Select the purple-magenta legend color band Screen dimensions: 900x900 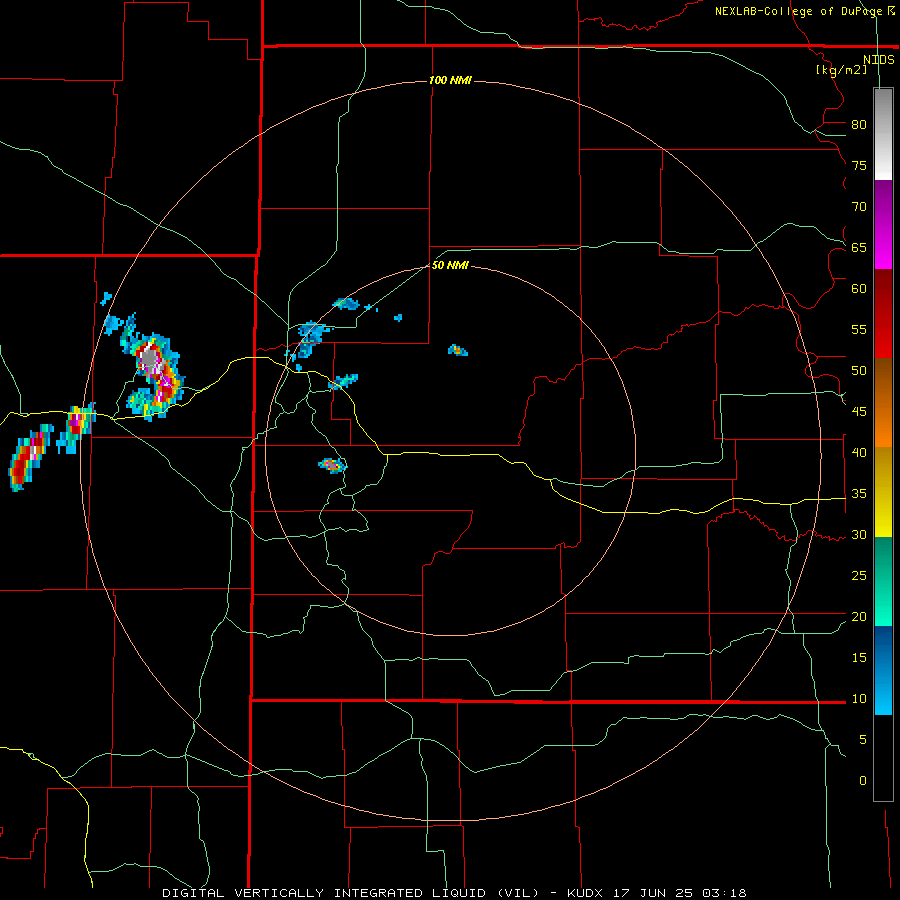883,224
